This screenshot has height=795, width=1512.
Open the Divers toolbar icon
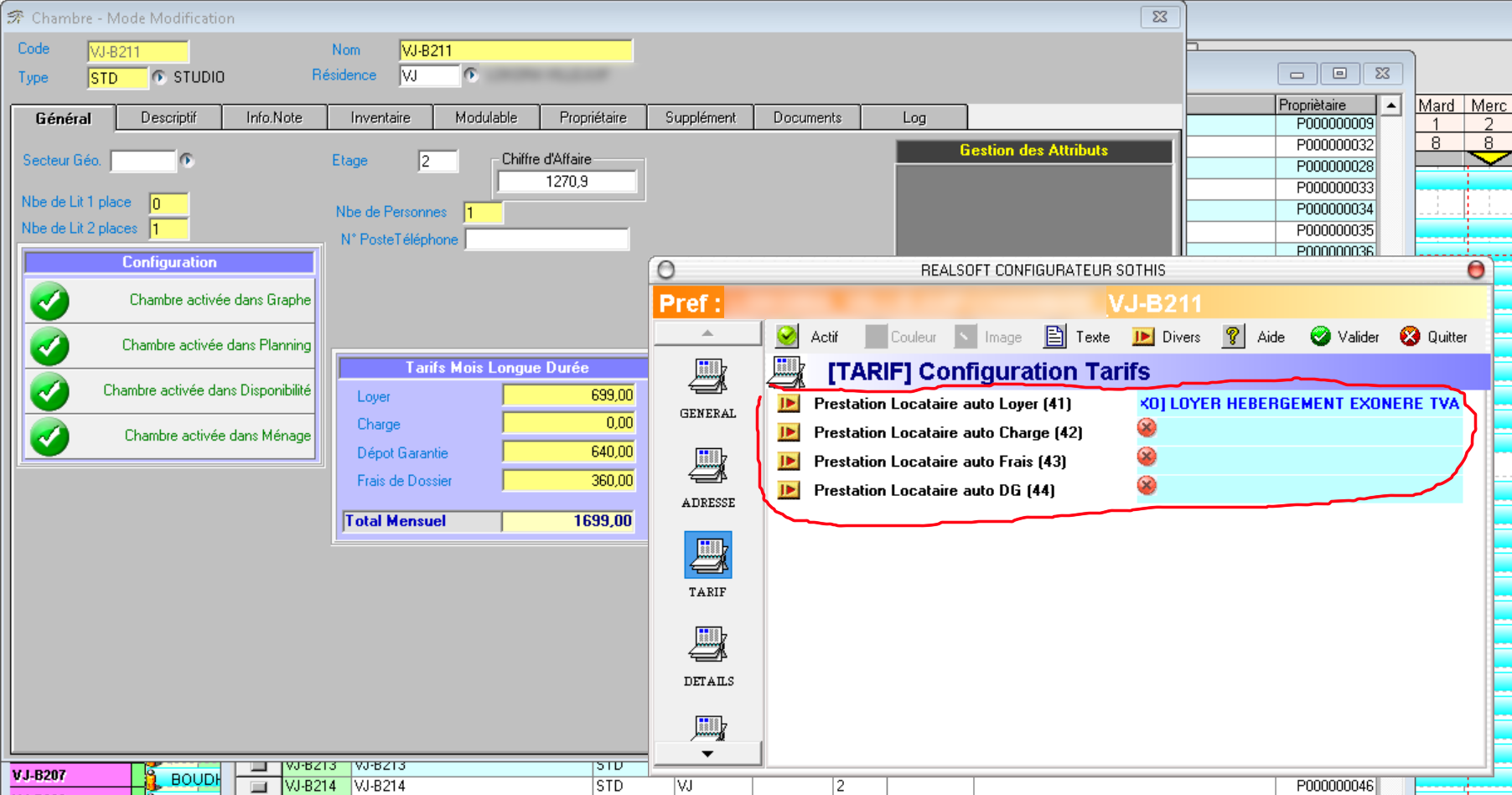click(1142, 337)
